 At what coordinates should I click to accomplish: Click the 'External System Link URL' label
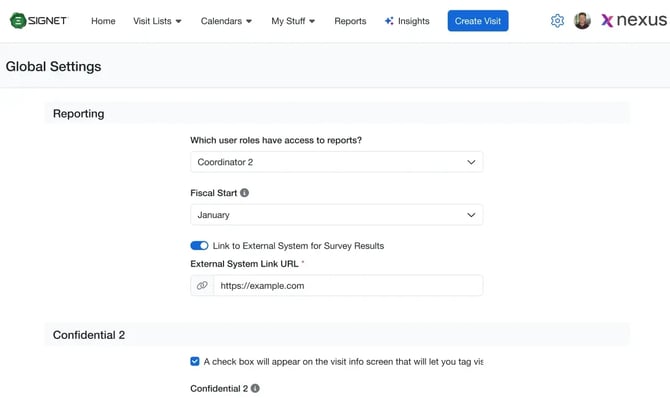[244, 264]
